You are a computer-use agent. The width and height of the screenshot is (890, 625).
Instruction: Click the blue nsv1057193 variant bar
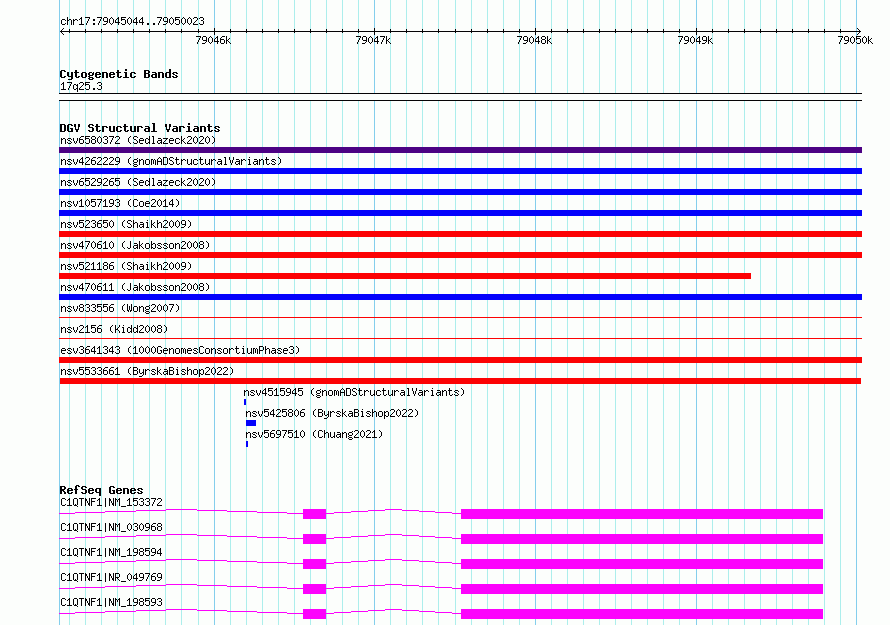tap(460, 213)
